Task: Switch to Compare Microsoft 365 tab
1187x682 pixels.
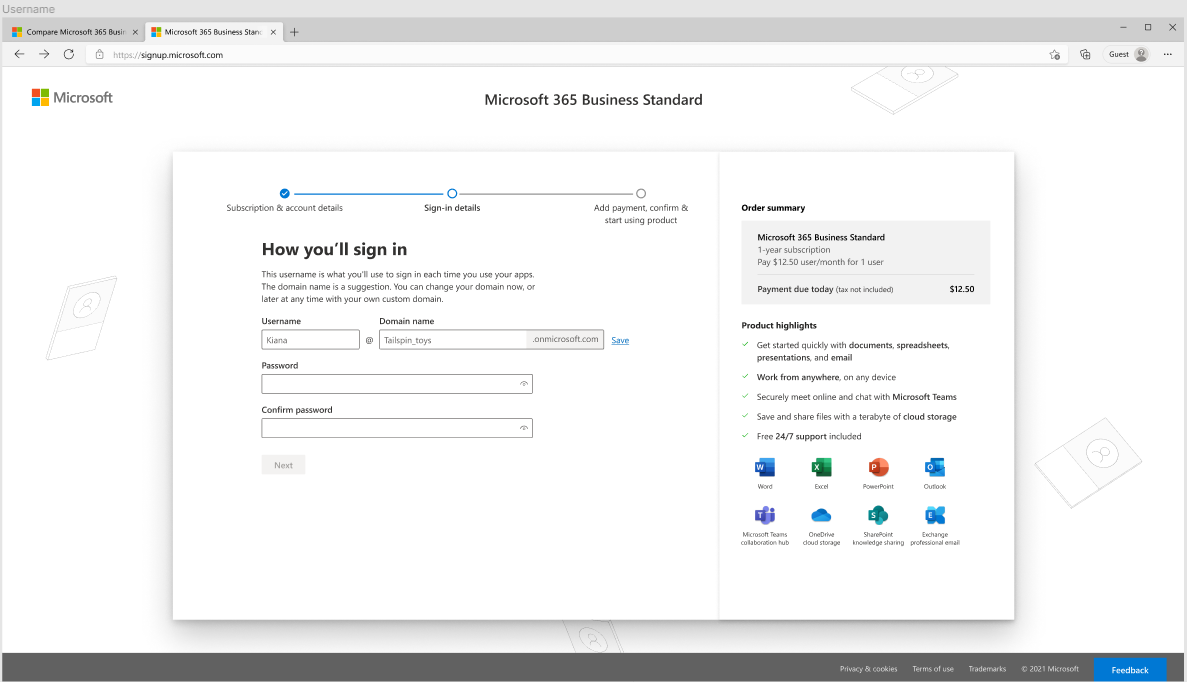Action: tap(73, 32)
